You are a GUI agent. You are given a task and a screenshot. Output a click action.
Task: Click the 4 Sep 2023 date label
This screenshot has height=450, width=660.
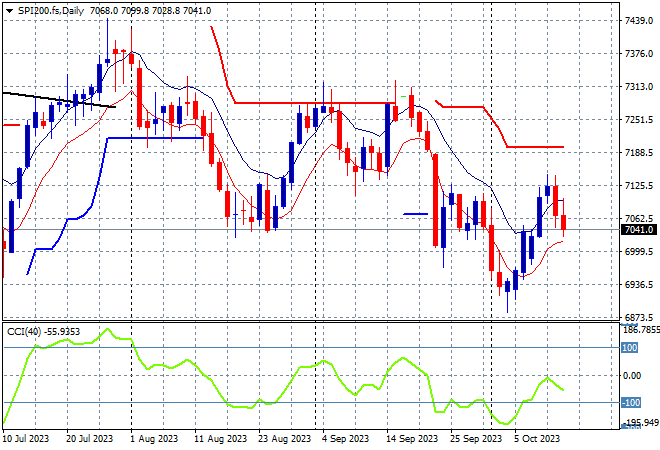(346, 439)
